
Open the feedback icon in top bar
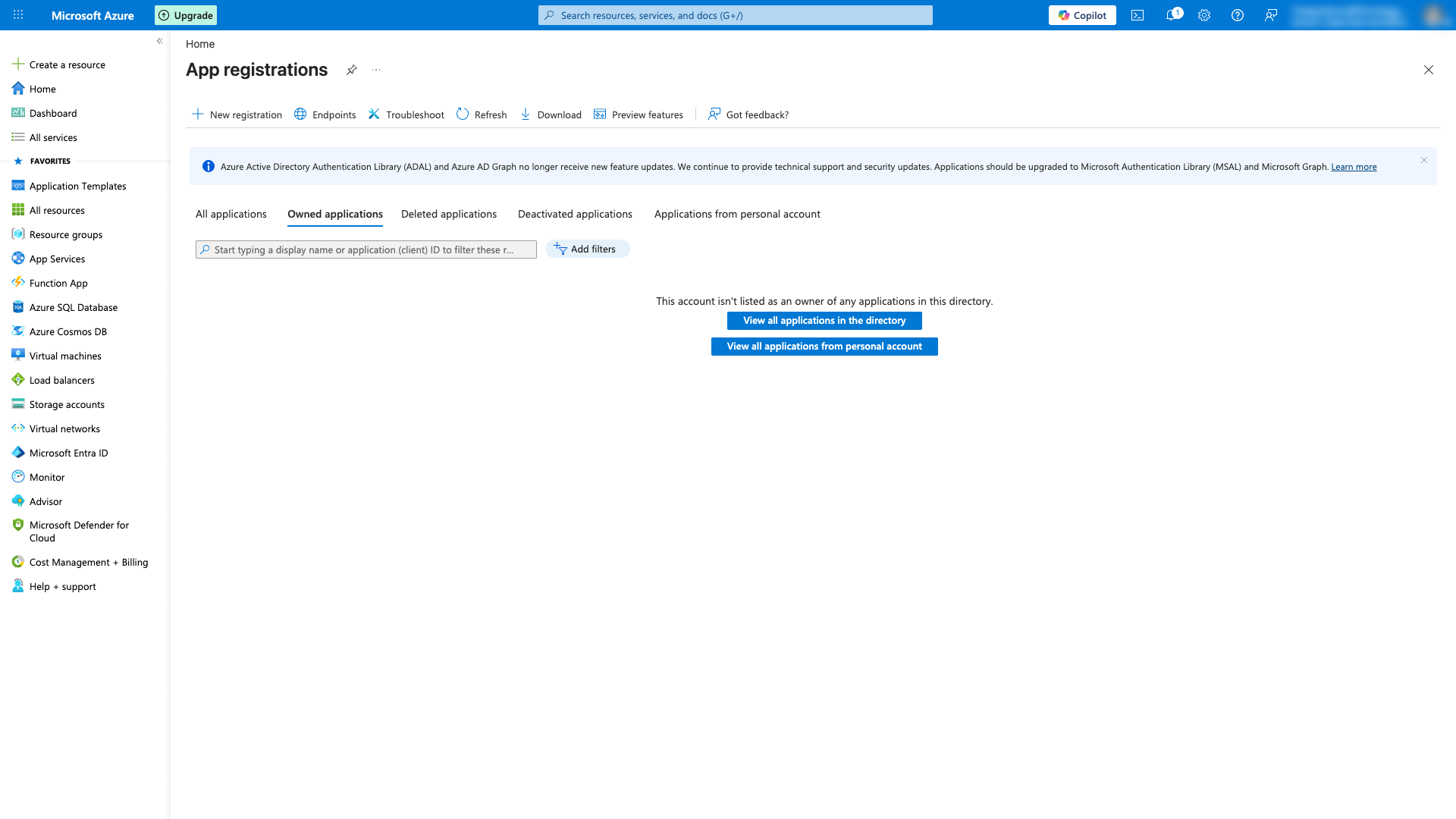tap(1271, 15)
